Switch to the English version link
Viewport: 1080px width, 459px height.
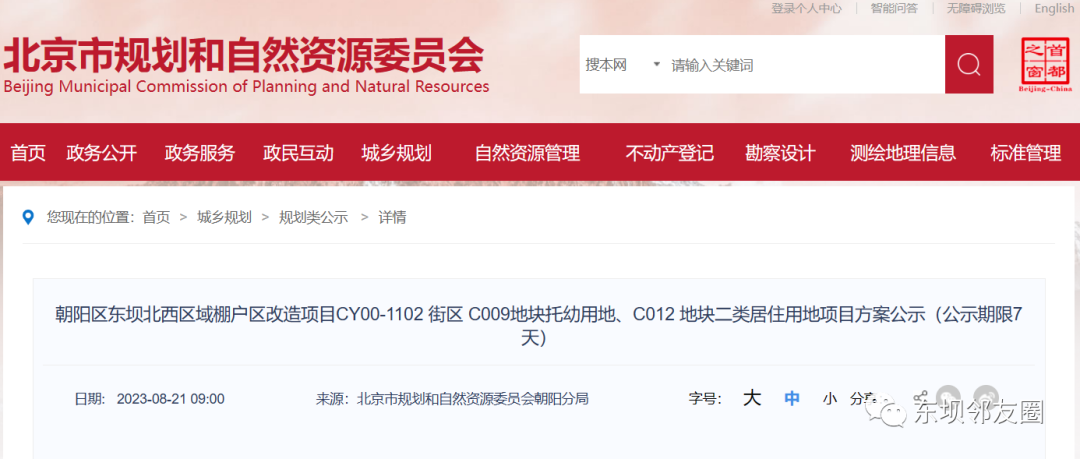click(x=1054, y=9)
